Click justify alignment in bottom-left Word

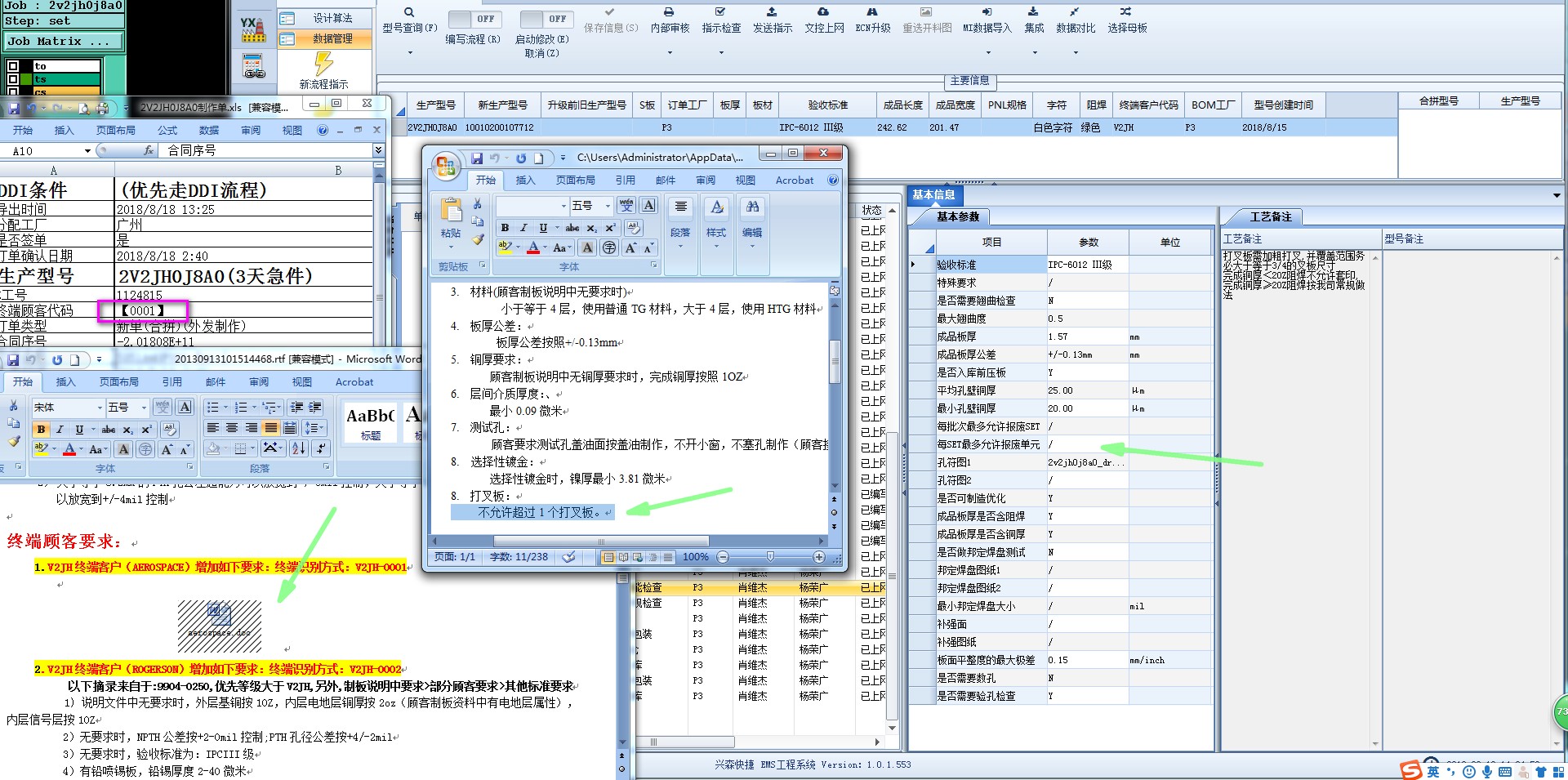[x=270, y=428]
